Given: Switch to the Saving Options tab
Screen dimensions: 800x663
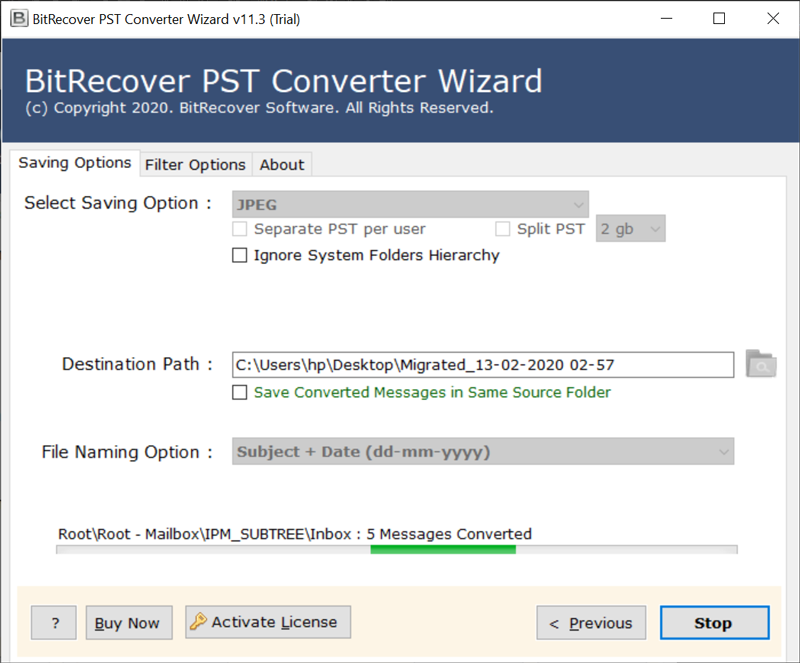Looking at the screenshot, I should (74, 163).
